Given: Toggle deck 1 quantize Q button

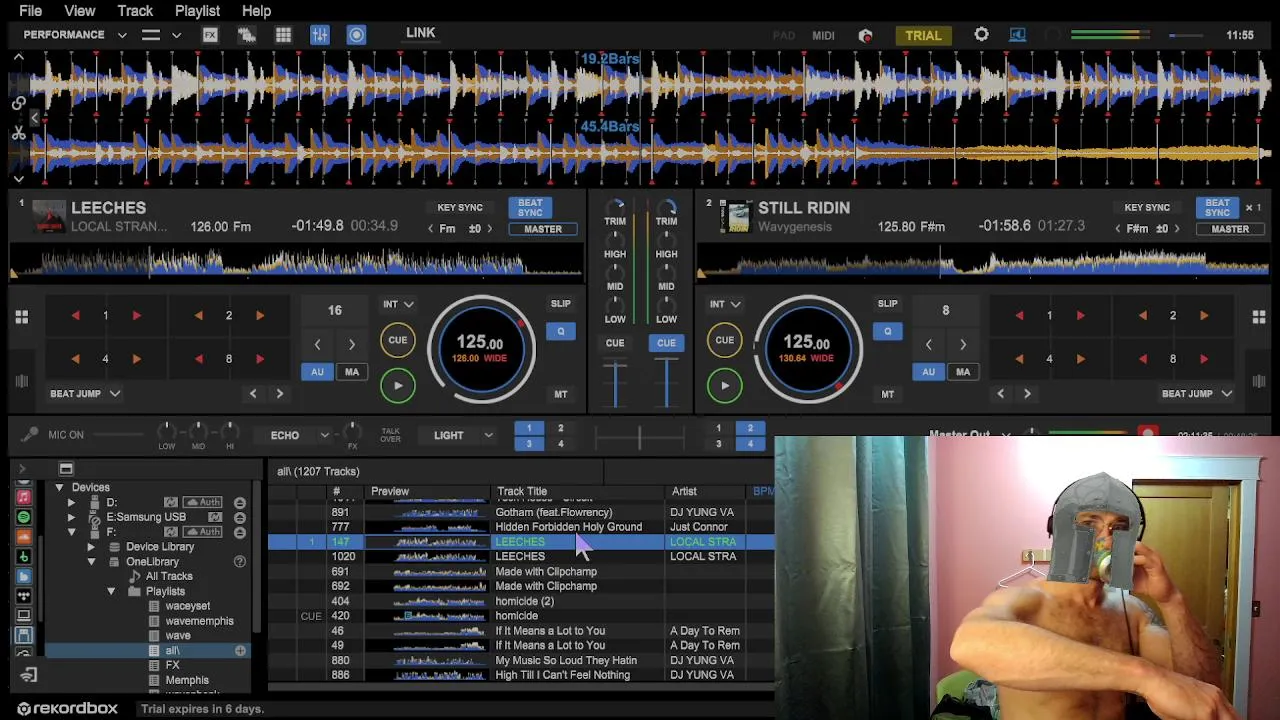Looking at the screenshot, I should click(561, 332).
